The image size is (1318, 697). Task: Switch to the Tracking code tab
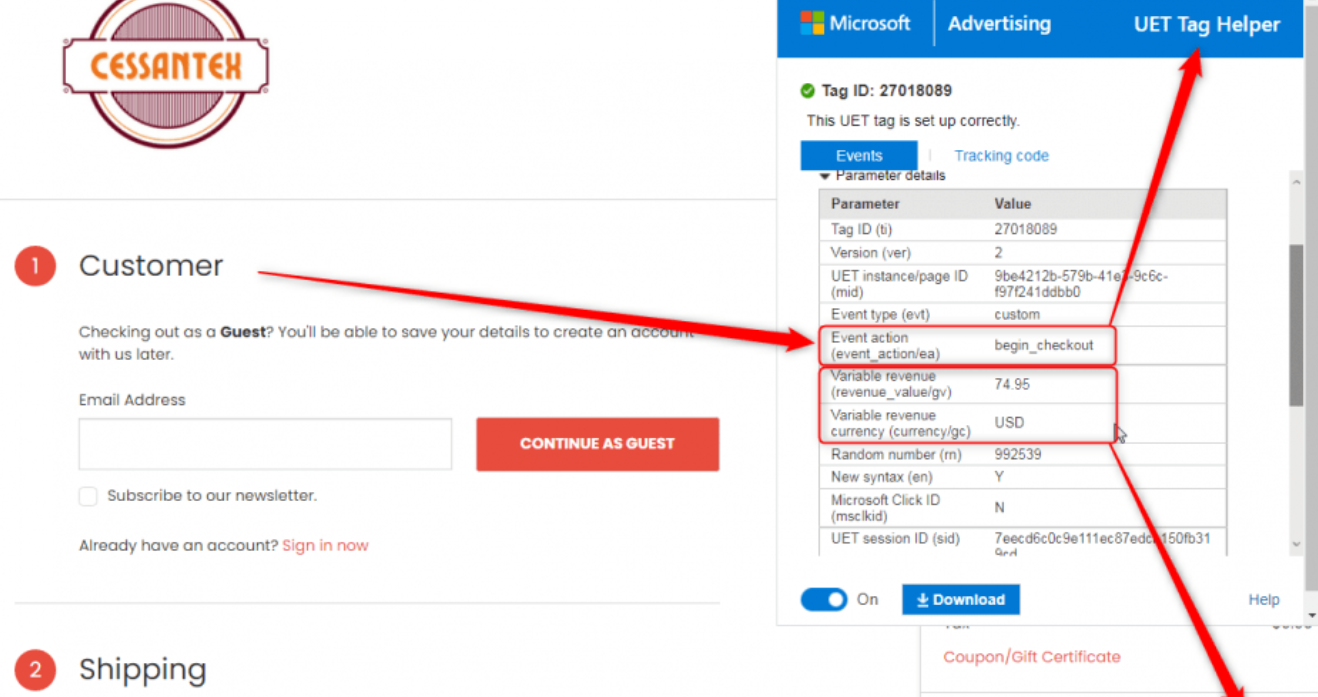[1001, 156]
